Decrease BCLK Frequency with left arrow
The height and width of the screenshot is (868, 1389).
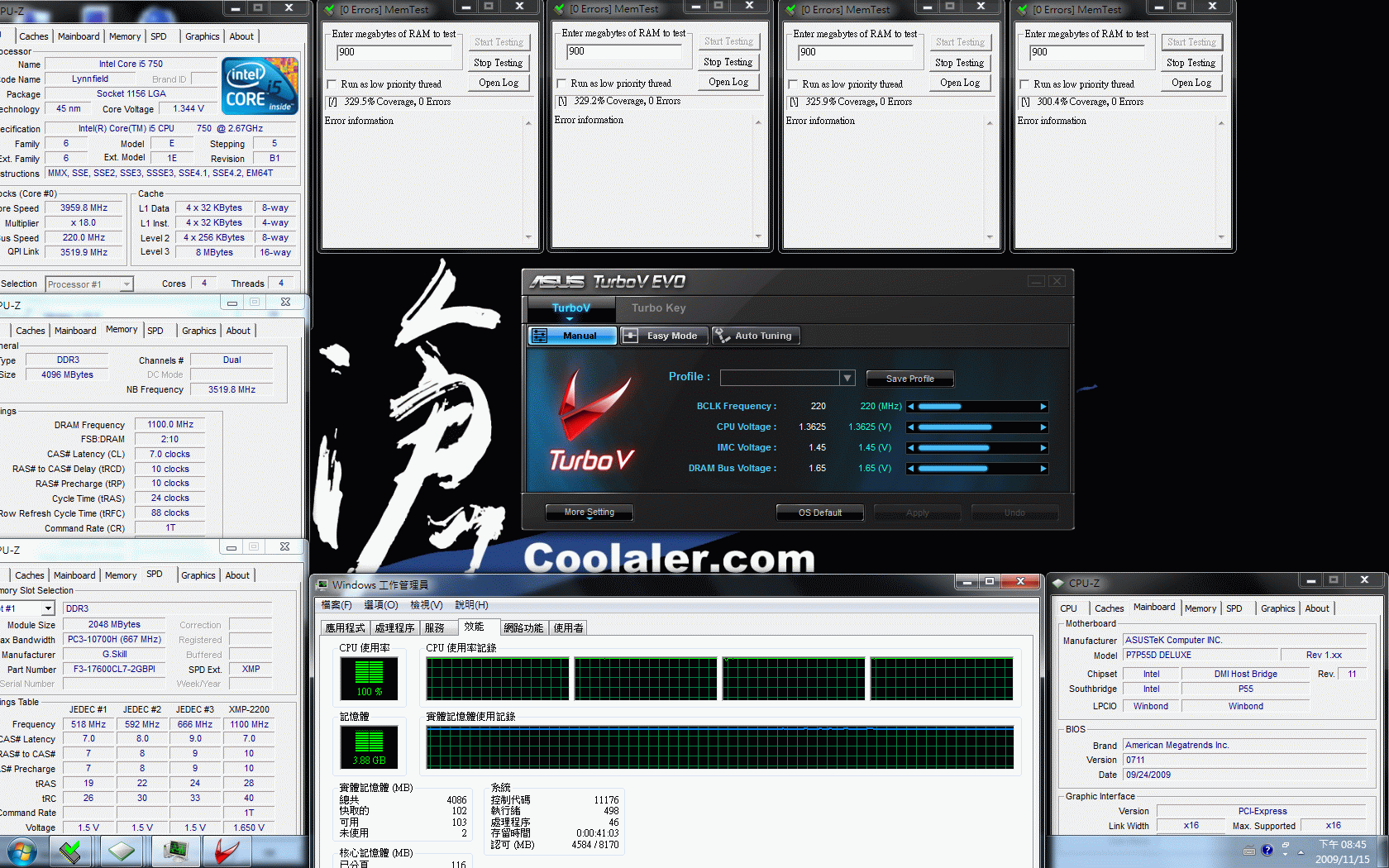tap(911, 407)
